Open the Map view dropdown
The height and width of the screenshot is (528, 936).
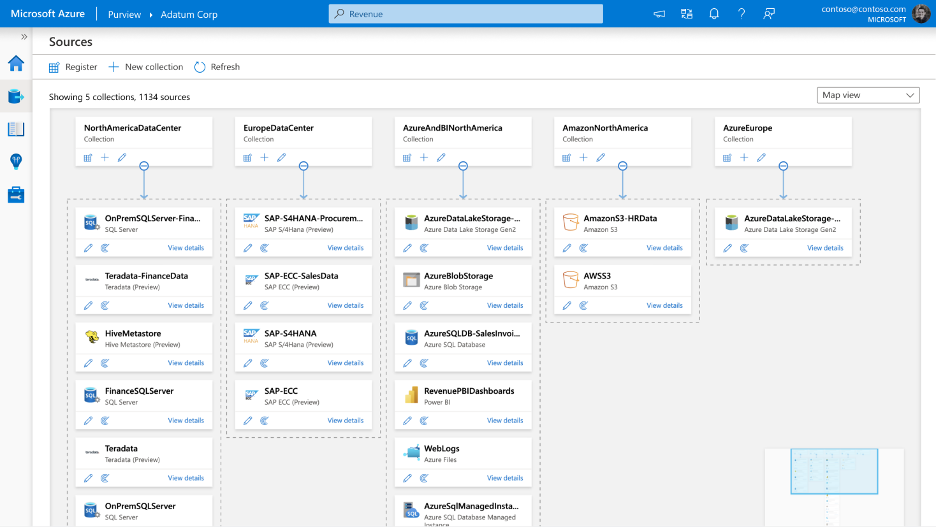tap(868, 95)
